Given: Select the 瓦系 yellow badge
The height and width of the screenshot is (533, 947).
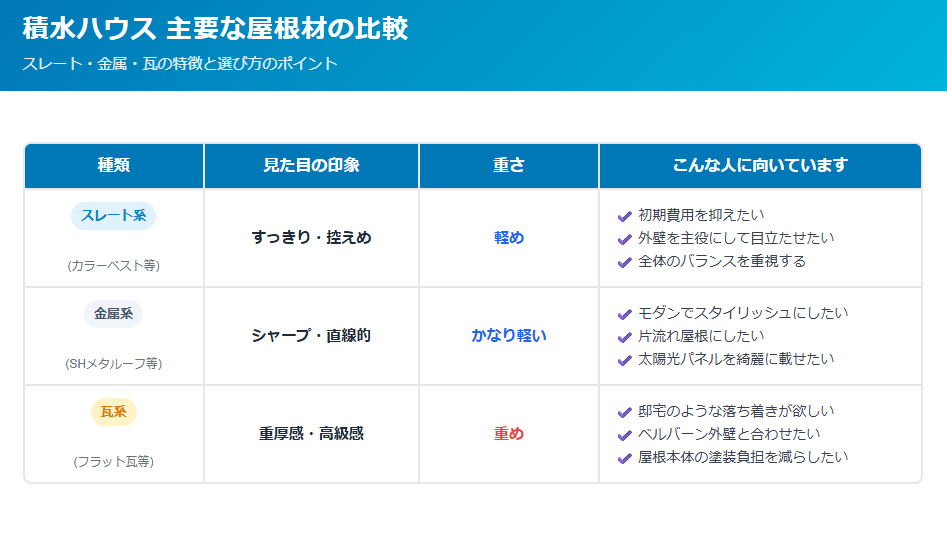Looking at the screenshot, I should pos(114,412).
